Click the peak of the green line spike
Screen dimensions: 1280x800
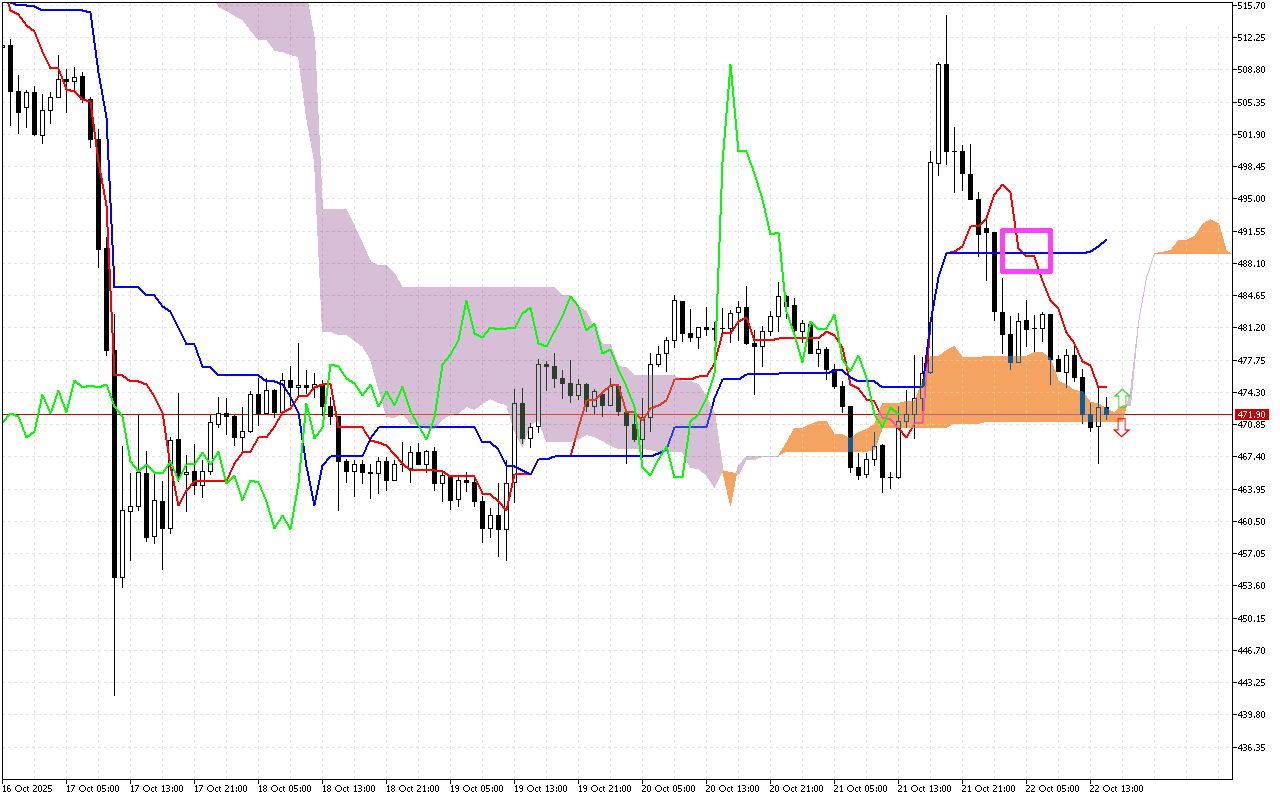(x=730, y=66)
